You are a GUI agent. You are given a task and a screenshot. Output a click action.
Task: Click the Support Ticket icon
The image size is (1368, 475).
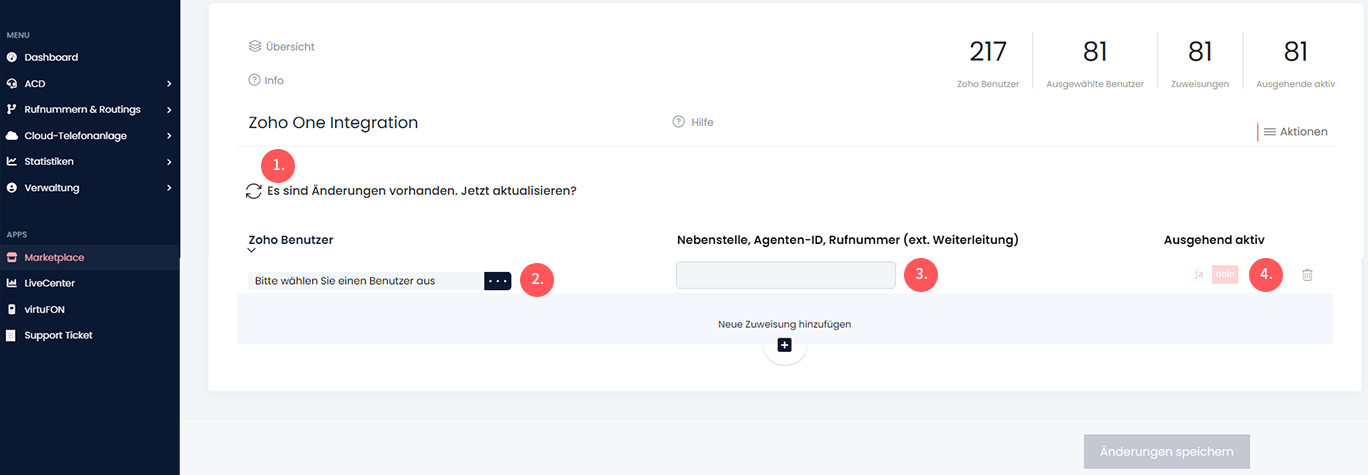click(x=12, y=335)
